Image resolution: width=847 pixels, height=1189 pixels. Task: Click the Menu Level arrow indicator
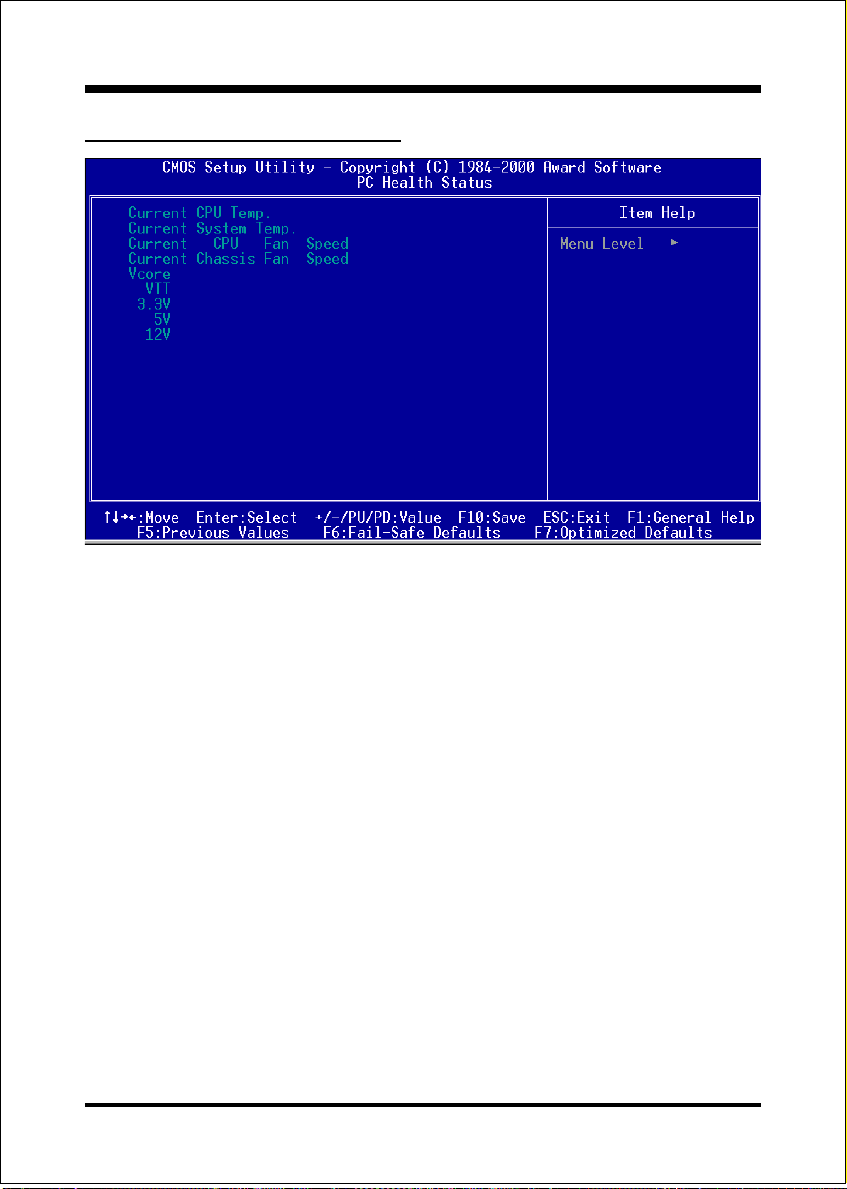tap(674, 243)
